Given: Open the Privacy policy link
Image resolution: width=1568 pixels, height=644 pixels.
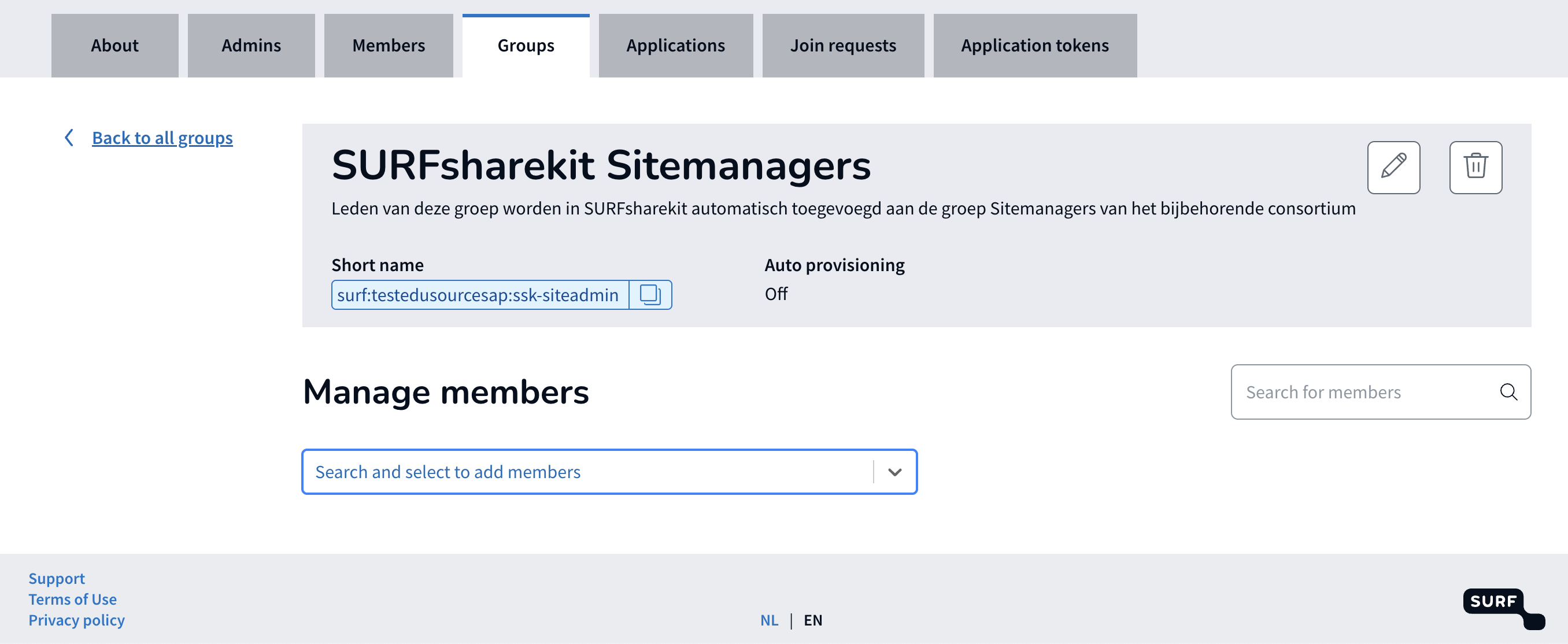Looking at the screenshot, I should coord(77,620).
